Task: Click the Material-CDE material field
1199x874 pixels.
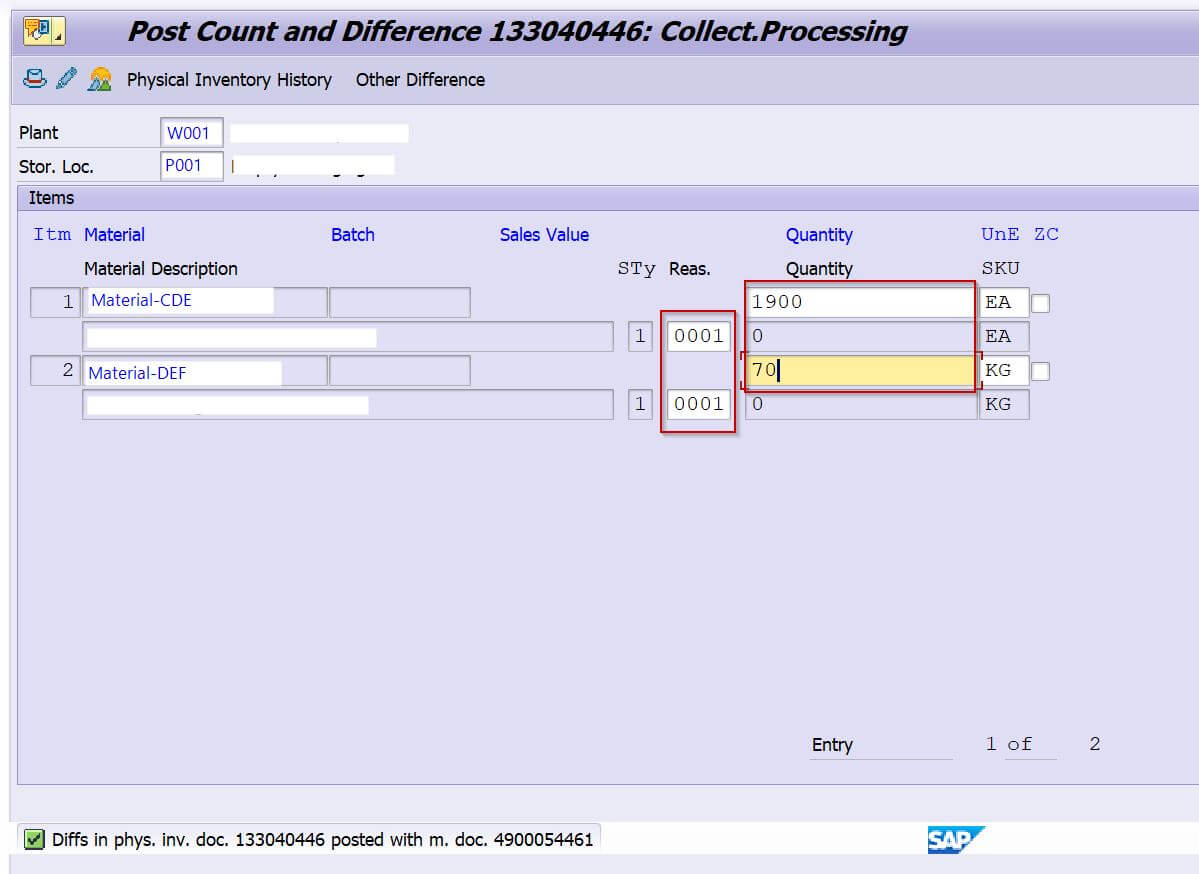Action: 204,302
